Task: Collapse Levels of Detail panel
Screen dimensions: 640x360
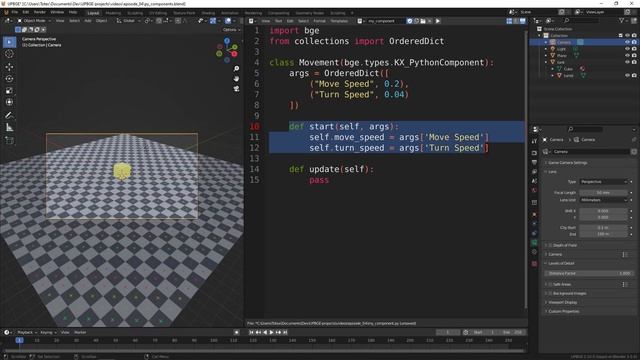Action: point(561,263)
